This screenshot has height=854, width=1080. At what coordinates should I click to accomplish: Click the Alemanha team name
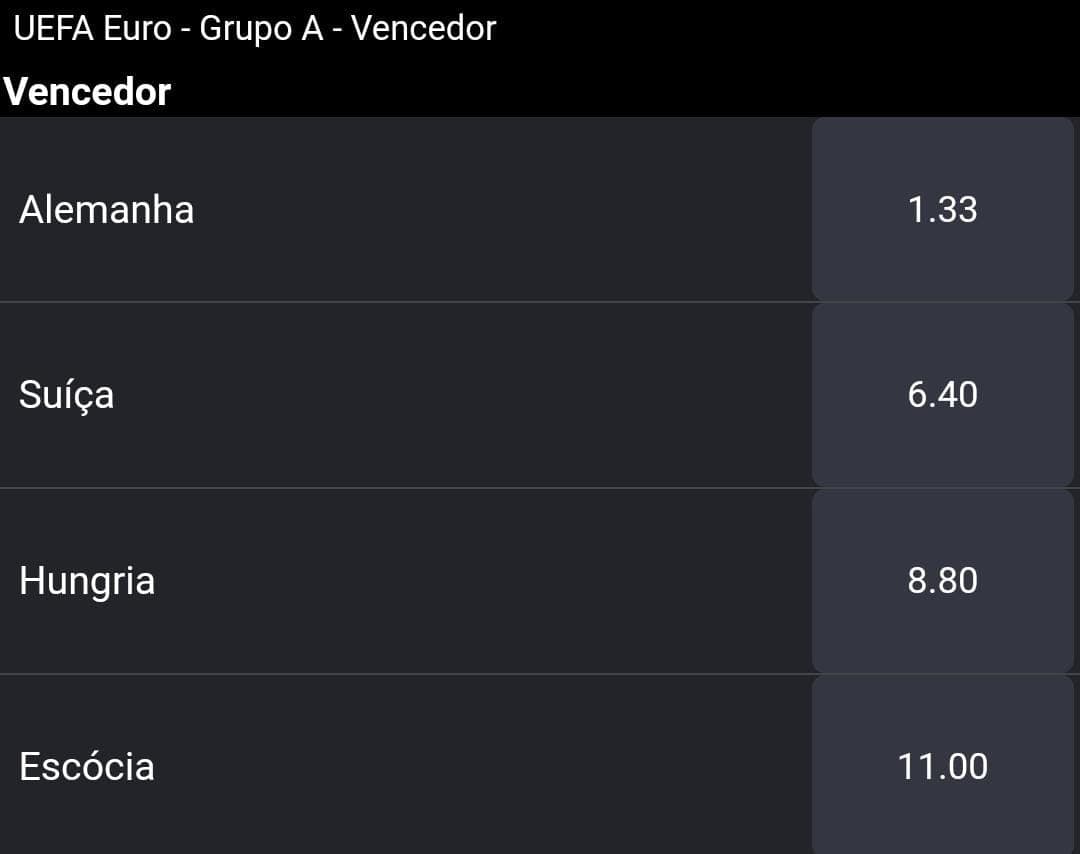[107, 209]
